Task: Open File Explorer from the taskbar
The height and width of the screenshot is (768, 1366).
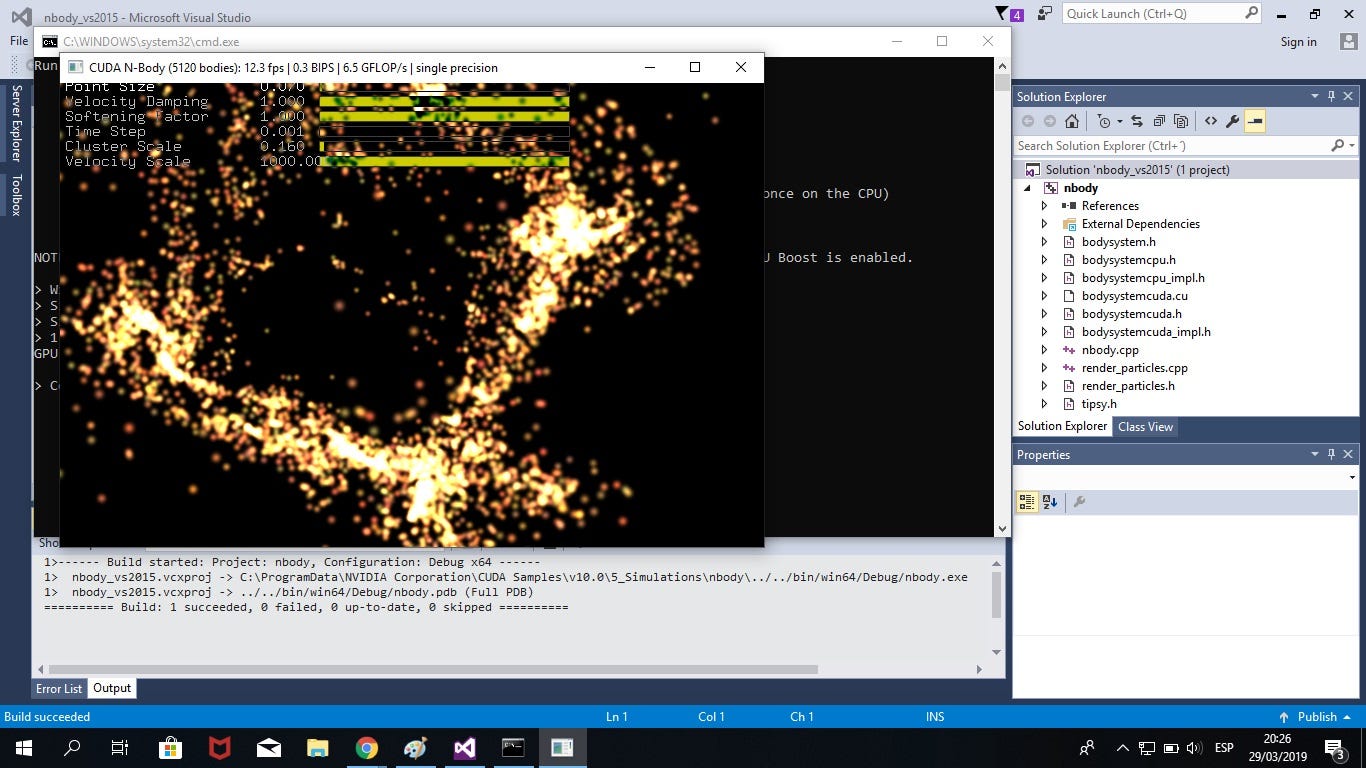Action: 318,747
